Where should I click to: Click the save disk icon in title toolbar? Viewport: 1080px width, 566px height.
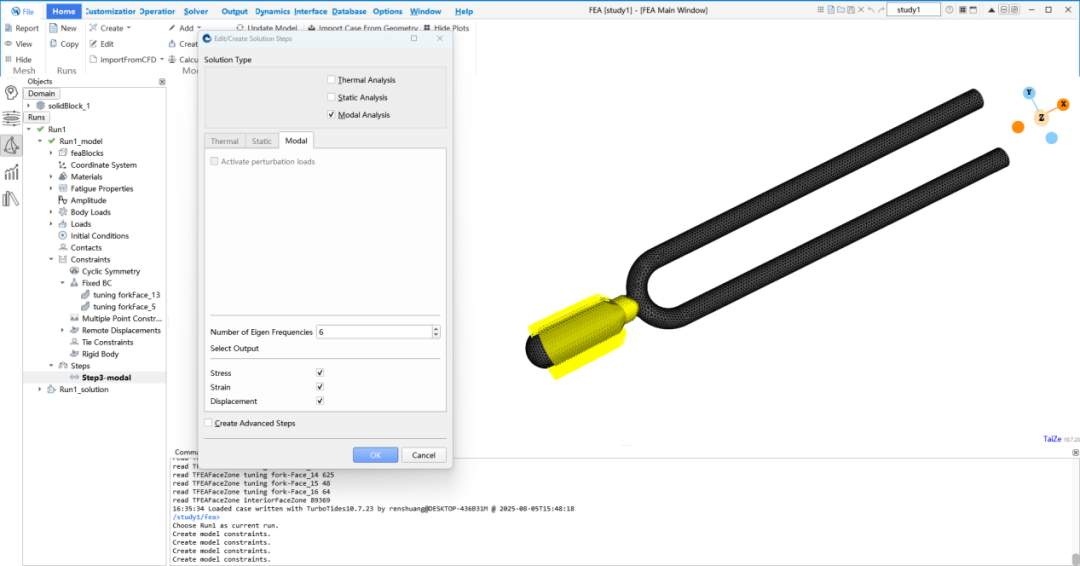click(x=851, y=10)
